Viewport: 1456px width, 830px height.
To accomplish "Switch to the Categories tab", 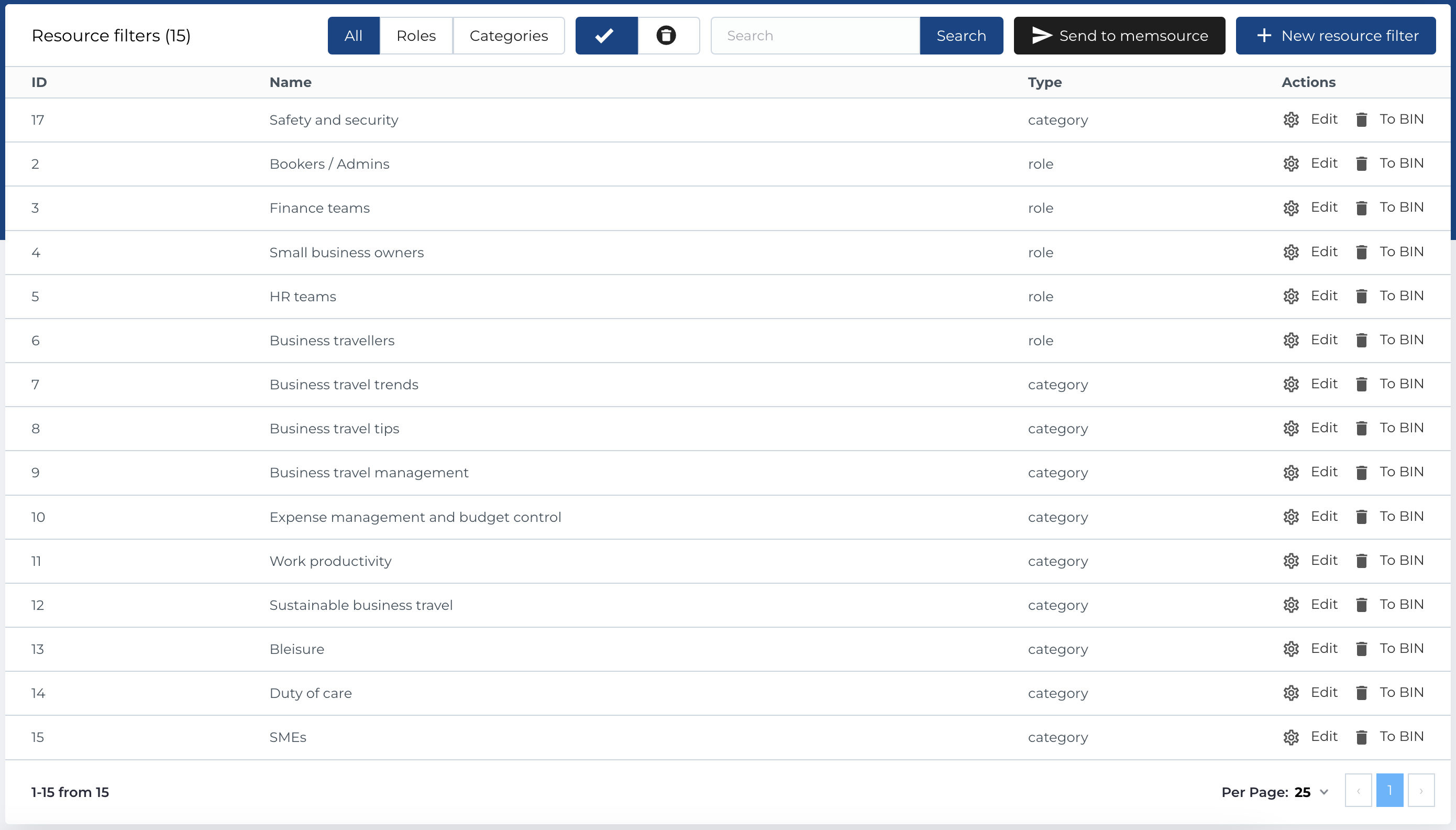I will click(x=509, y=35).
